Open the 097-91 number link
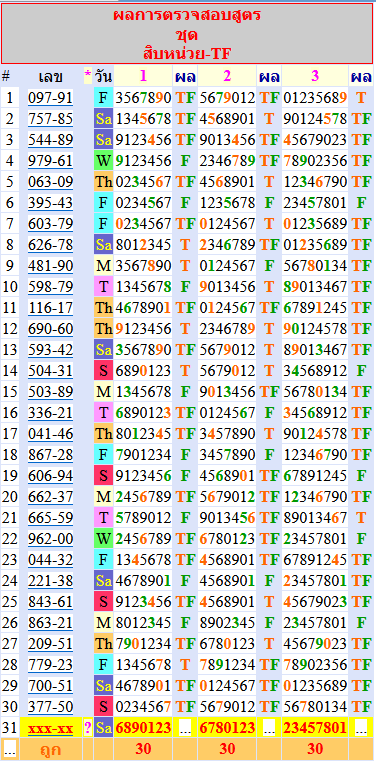 click(x=51, y=98)
